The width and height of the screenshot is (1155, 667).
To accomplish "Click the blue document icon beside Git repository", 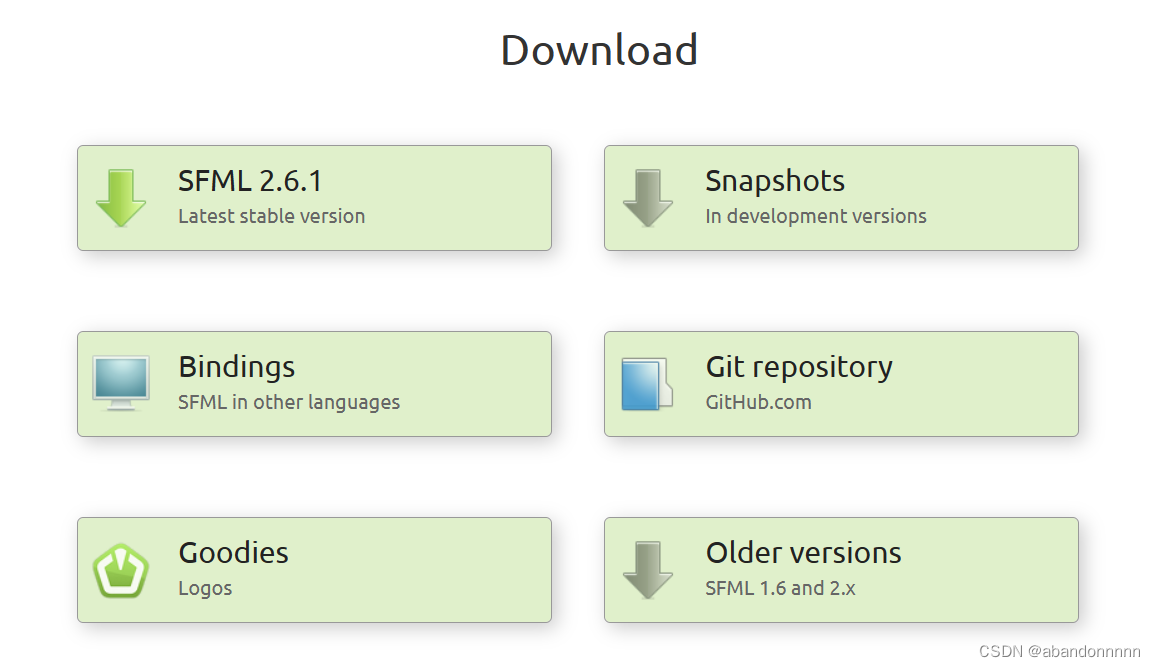I will 647,384.
